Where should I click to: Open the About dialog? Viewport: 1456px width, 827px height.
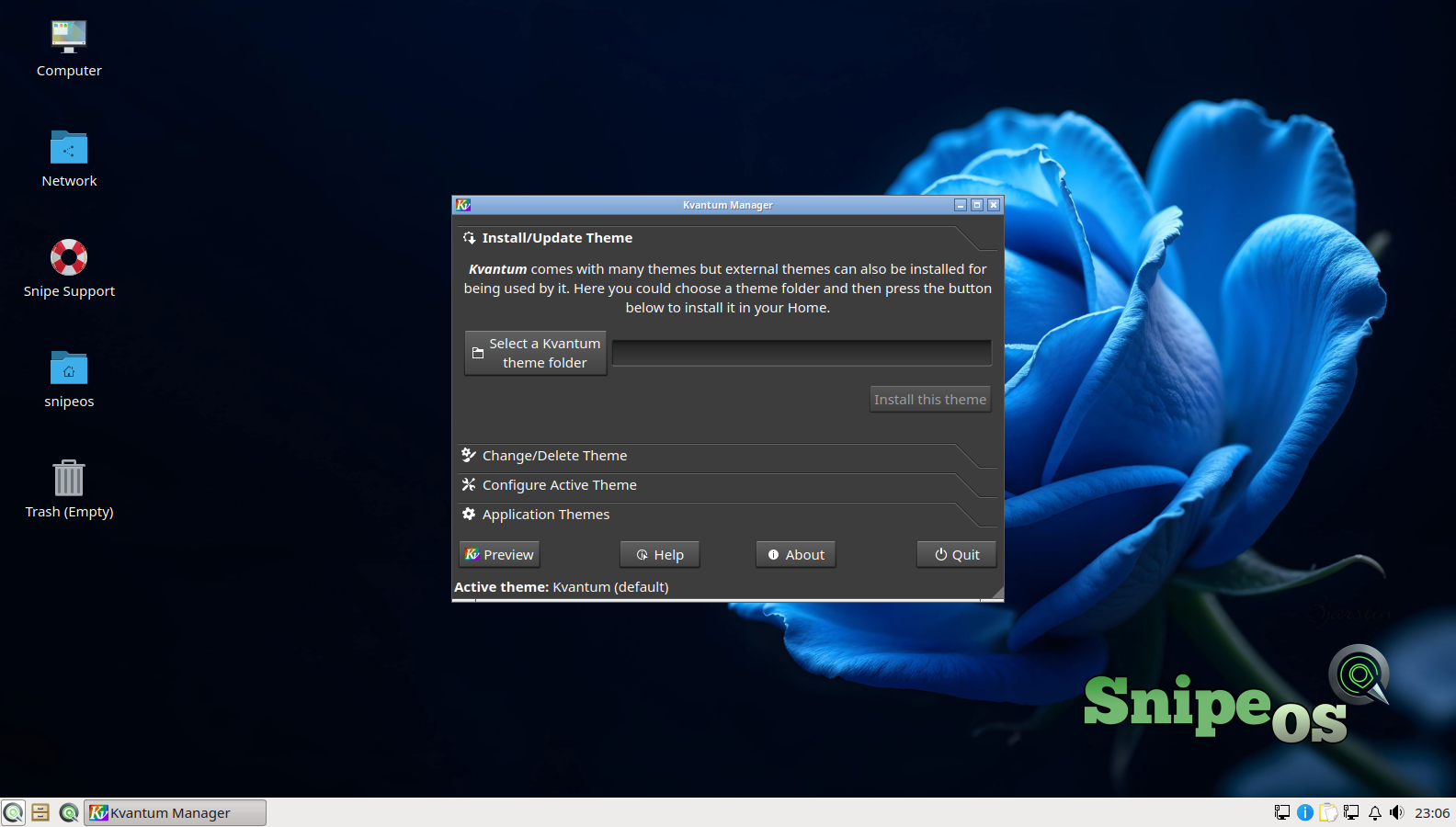(796, 555)
